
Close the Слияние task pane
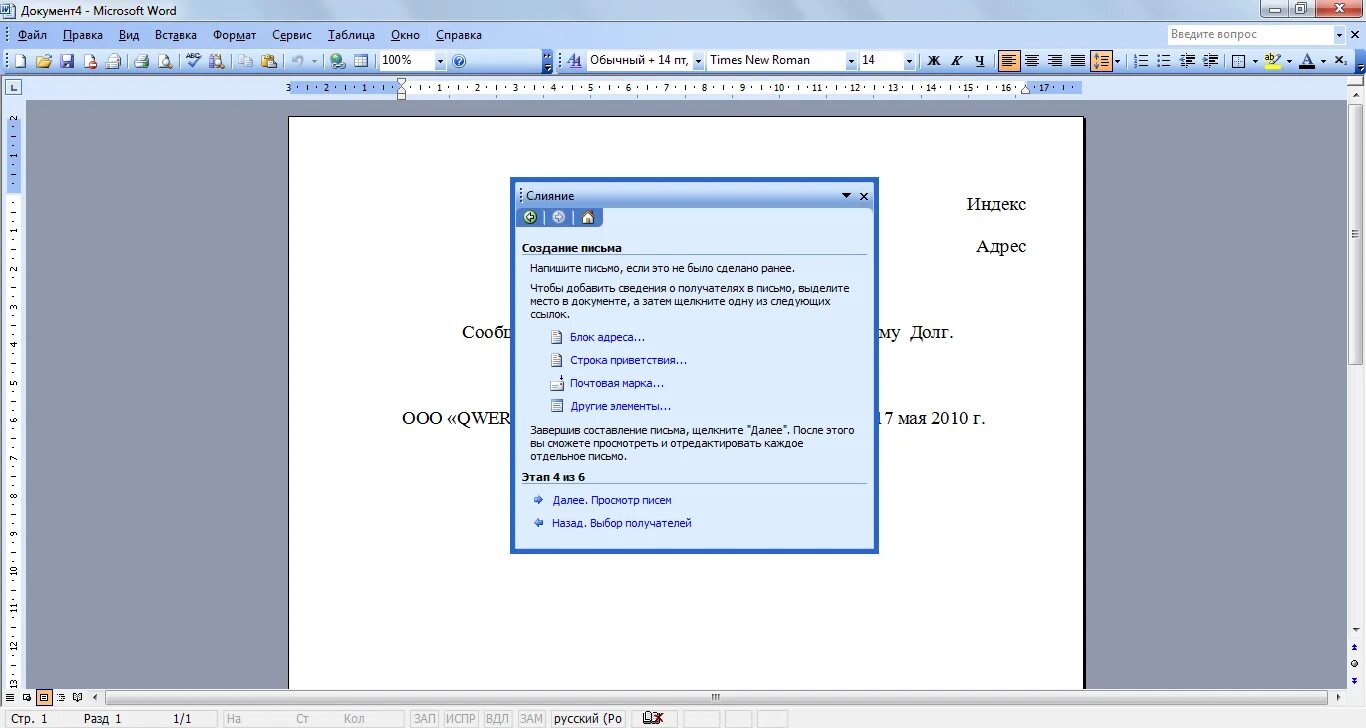click(864, 196)
